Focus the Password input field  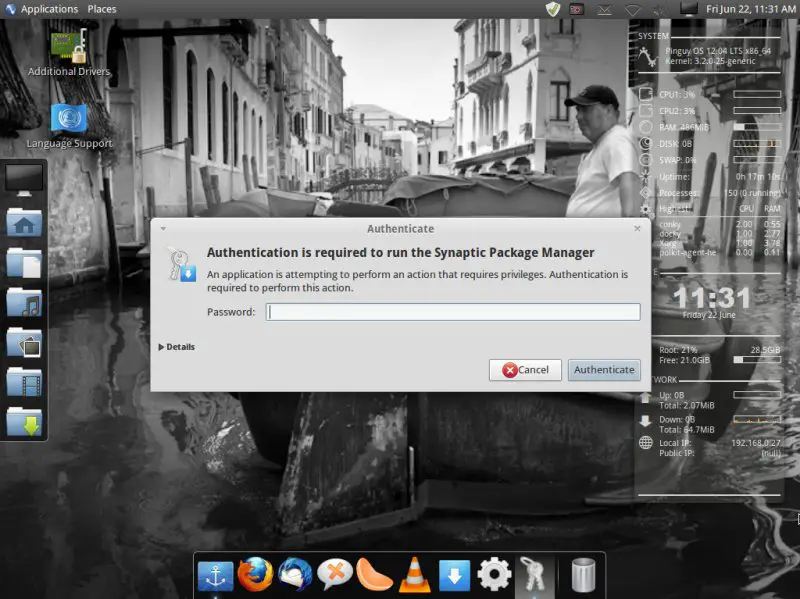coord(453,312)
